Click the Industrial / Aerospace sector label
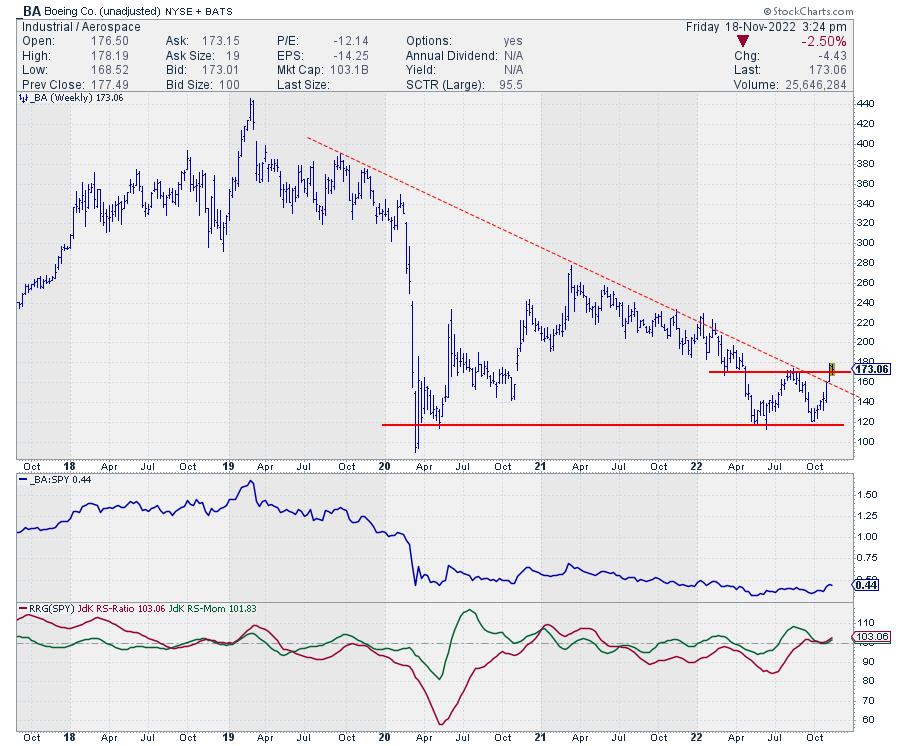 click(76, 25)
